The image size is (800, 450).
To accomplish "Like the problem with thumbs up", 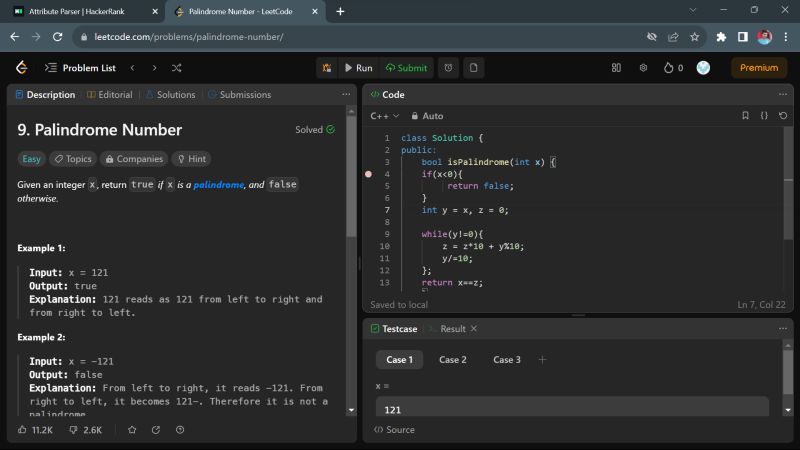I will (23, 430).
